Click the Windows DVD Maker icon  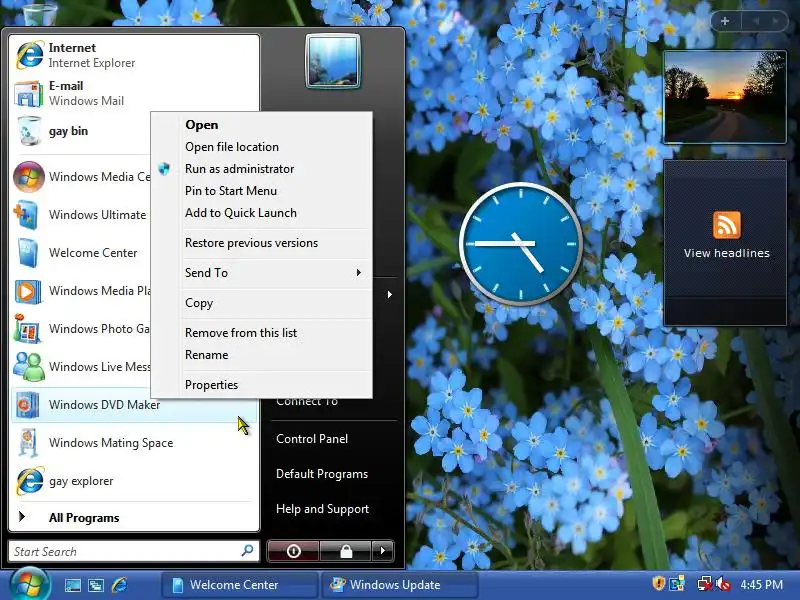point(27,405)
